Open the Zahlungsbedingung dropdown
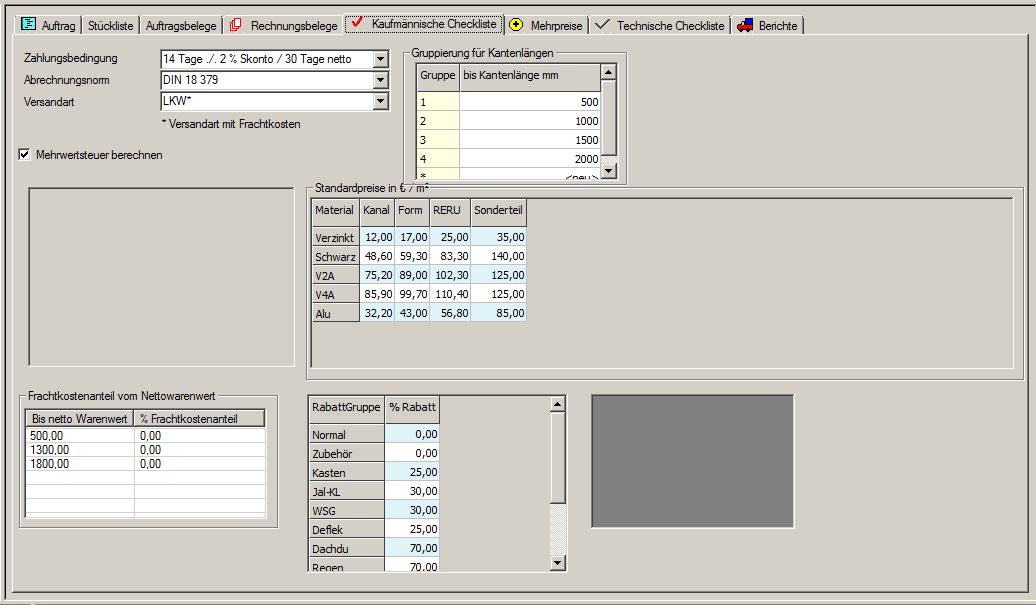 380,58
